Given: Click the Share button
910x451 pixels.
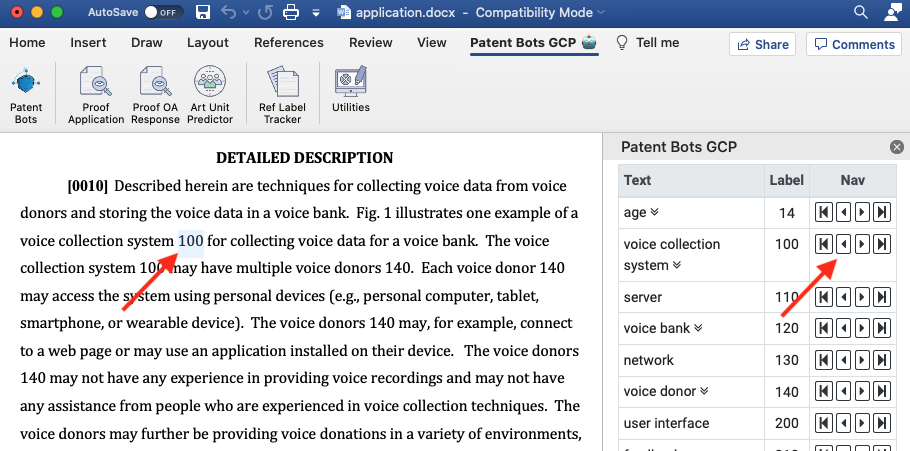Looking at the screenshot, I should pyautogui.click(x=763, y=45).
